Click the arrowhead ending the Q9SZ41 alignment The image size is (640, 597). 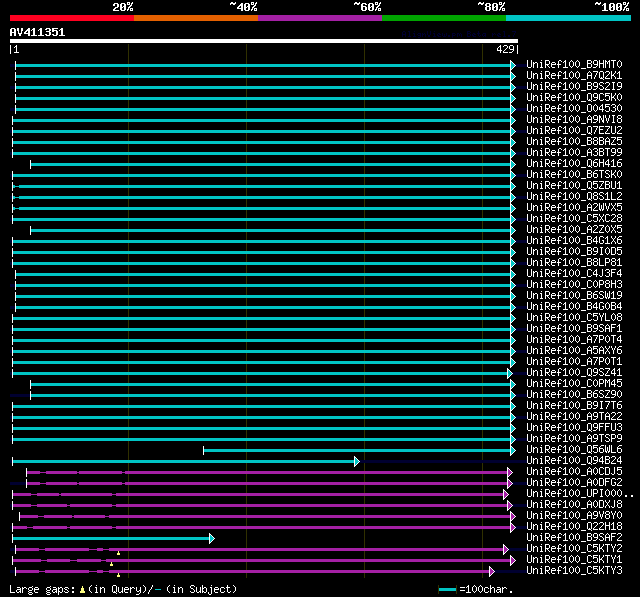(510, 373)
